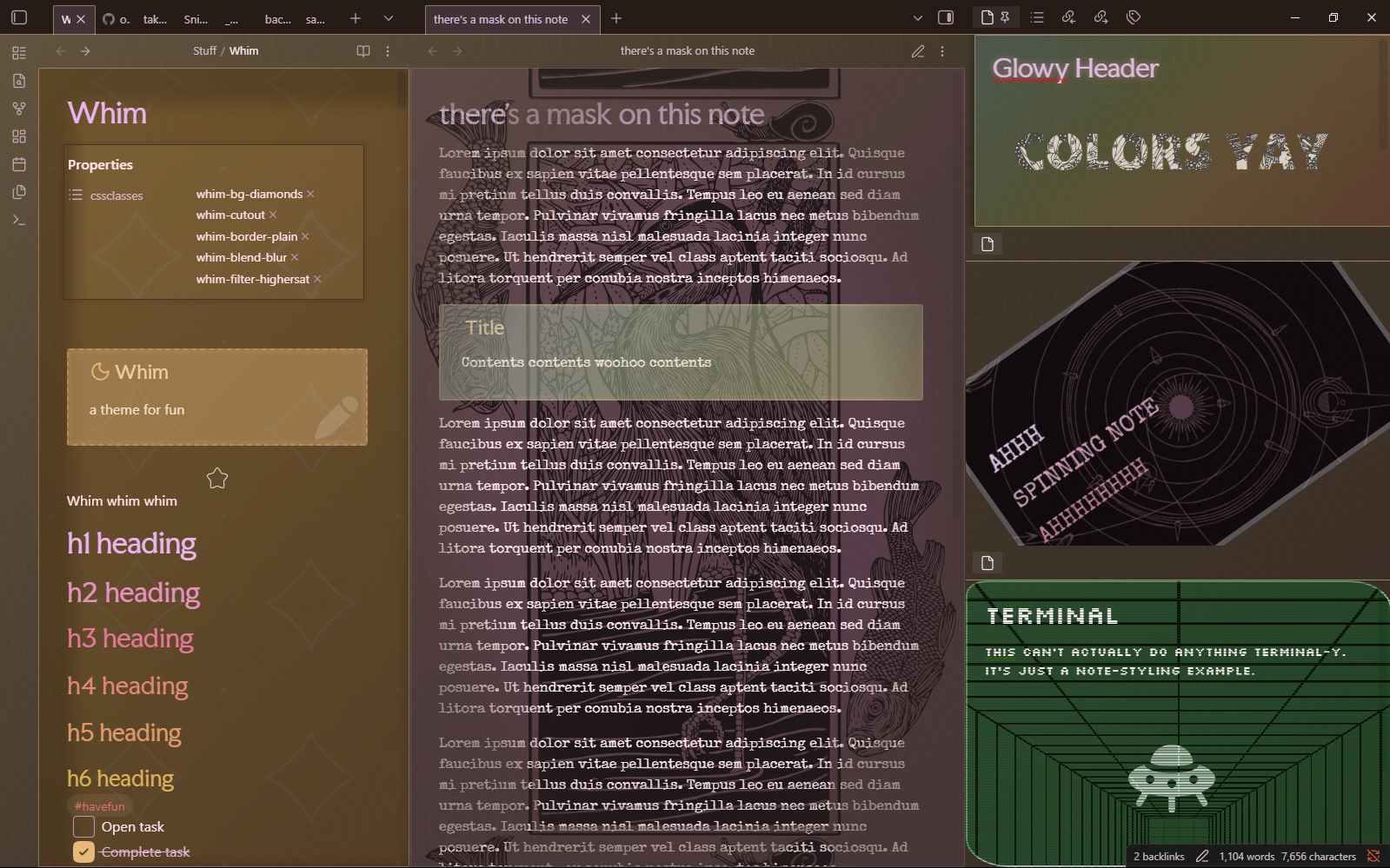Click the sync-off icon in status bar
Viewport: 1390px width, 868px height.
point(1373,856)
